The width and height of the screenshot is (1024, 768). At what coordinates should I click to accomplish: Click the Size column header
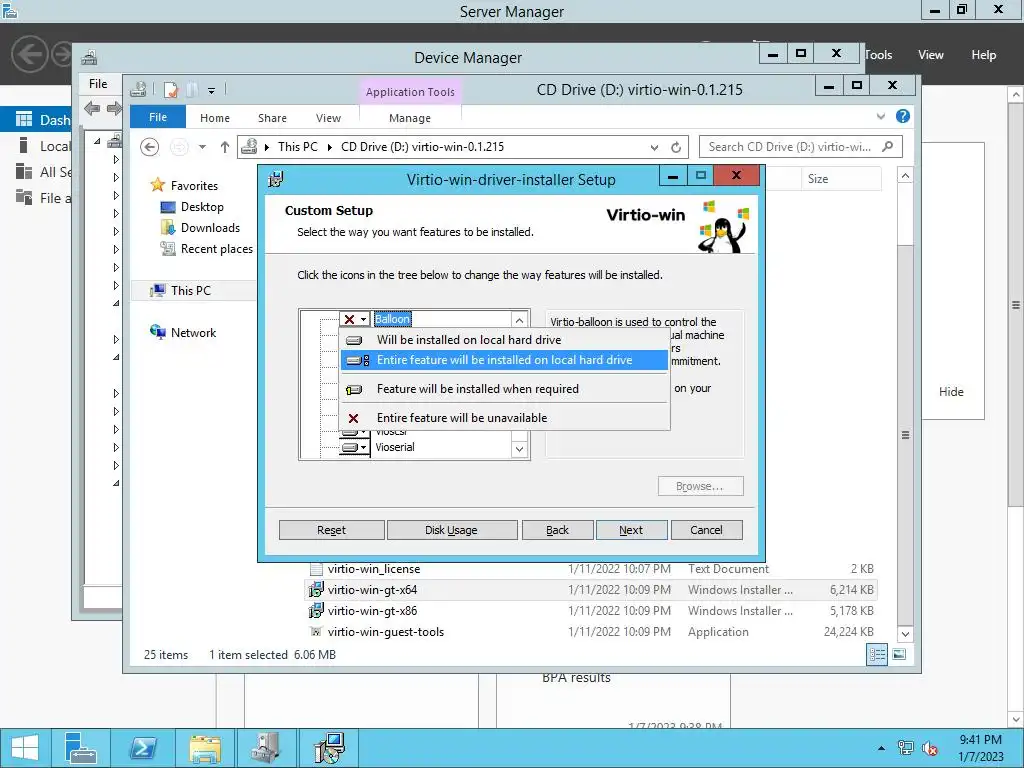coord(841,179)
